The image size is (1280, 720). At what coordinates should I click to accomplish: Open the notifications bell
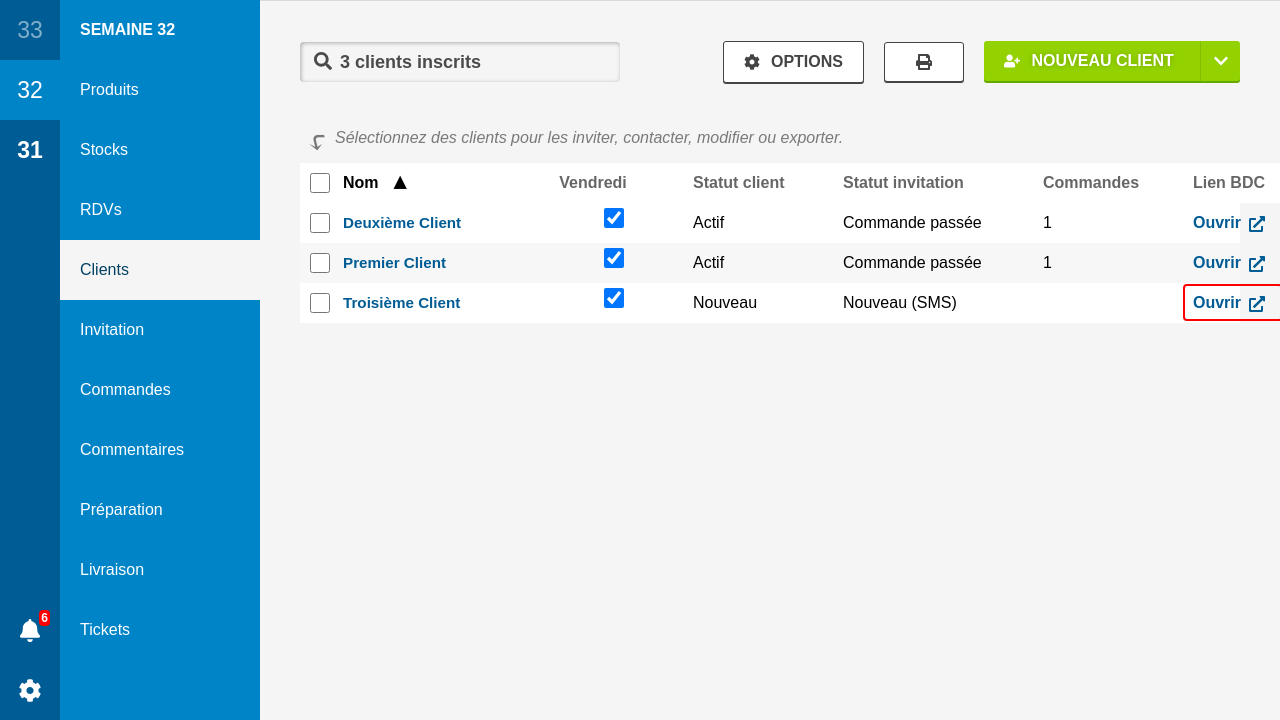pyautogui.click(x=30, y=630)
